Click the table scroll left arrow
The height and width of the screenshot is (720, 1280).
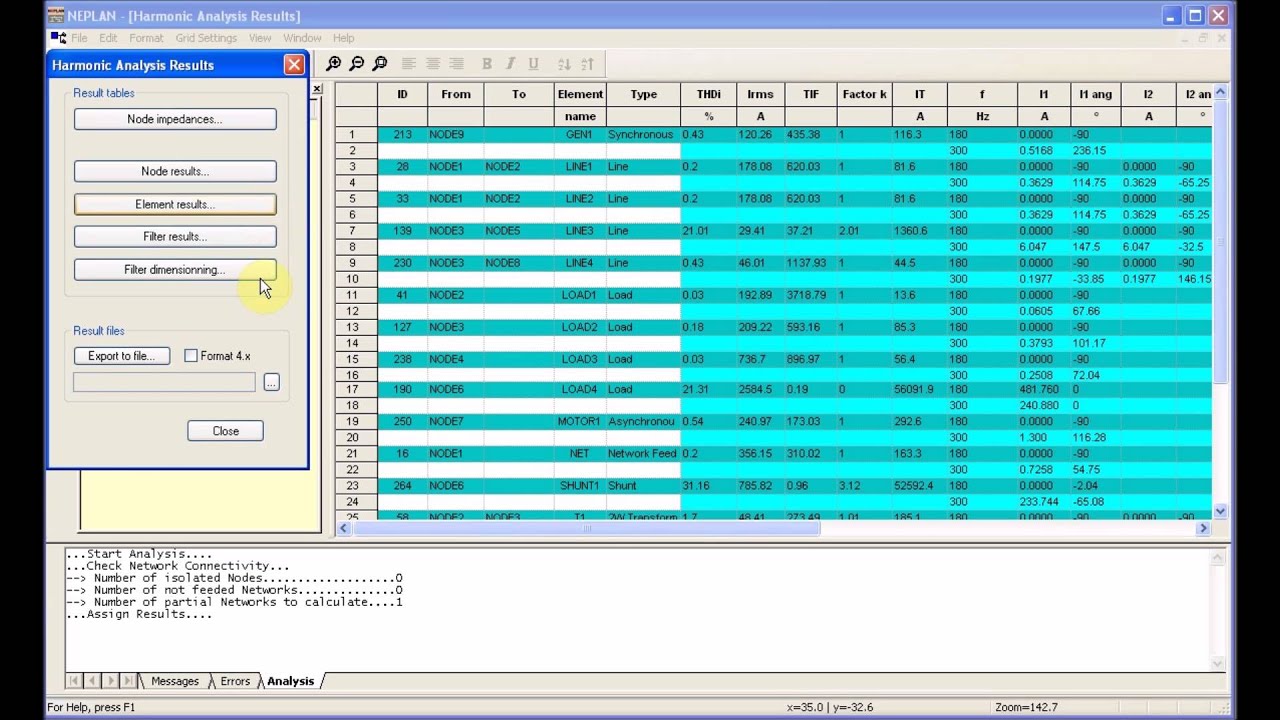pyautogui.click(x=343, y=528)
